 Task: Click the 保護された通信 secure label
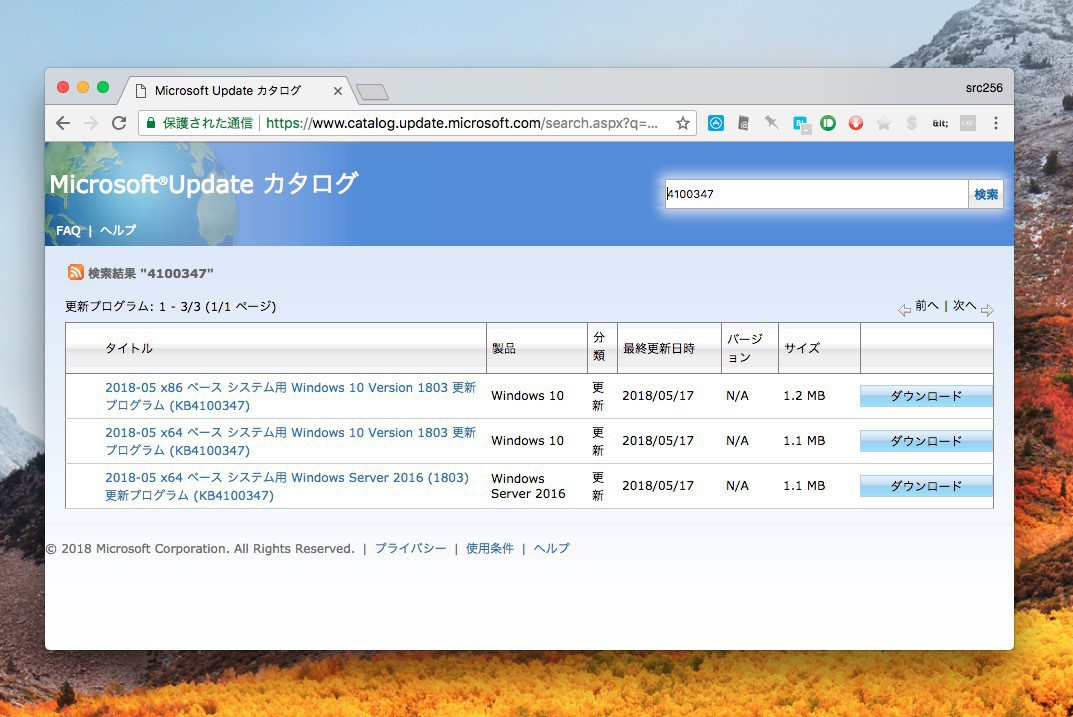[x=207, y=123]
